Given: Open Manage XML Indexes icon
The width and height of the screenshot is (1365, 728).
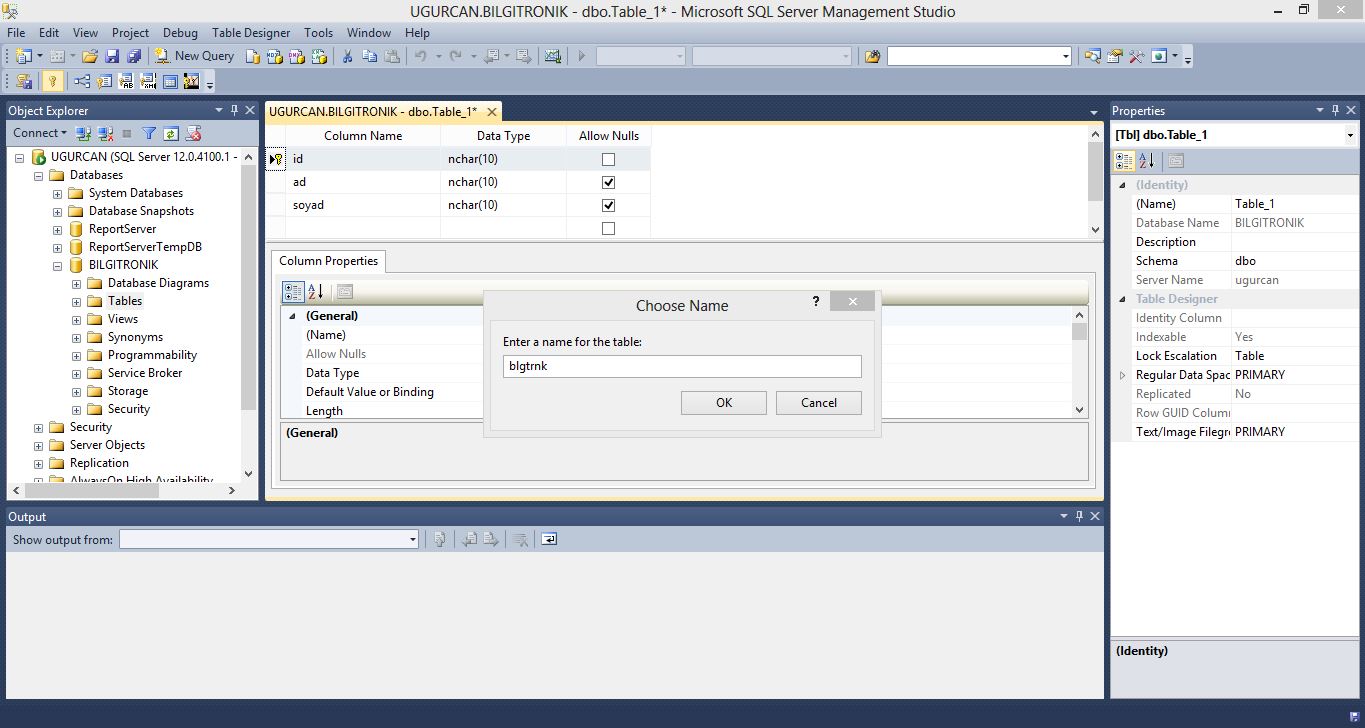Looking at the screenshot, I should 148,82.
